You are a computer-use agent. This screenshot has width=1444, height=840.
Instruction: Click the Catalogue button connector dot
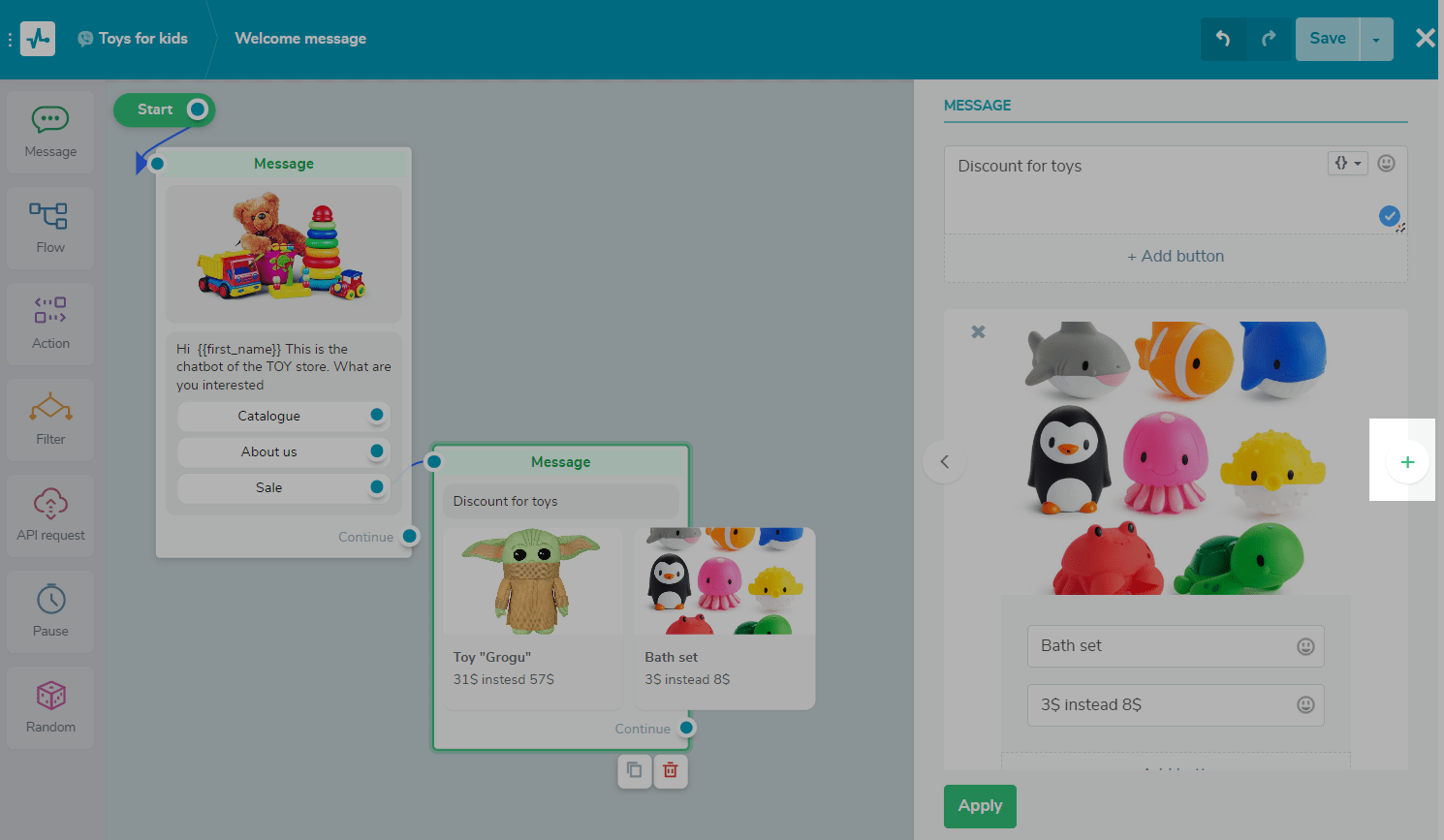coord(377,415)
